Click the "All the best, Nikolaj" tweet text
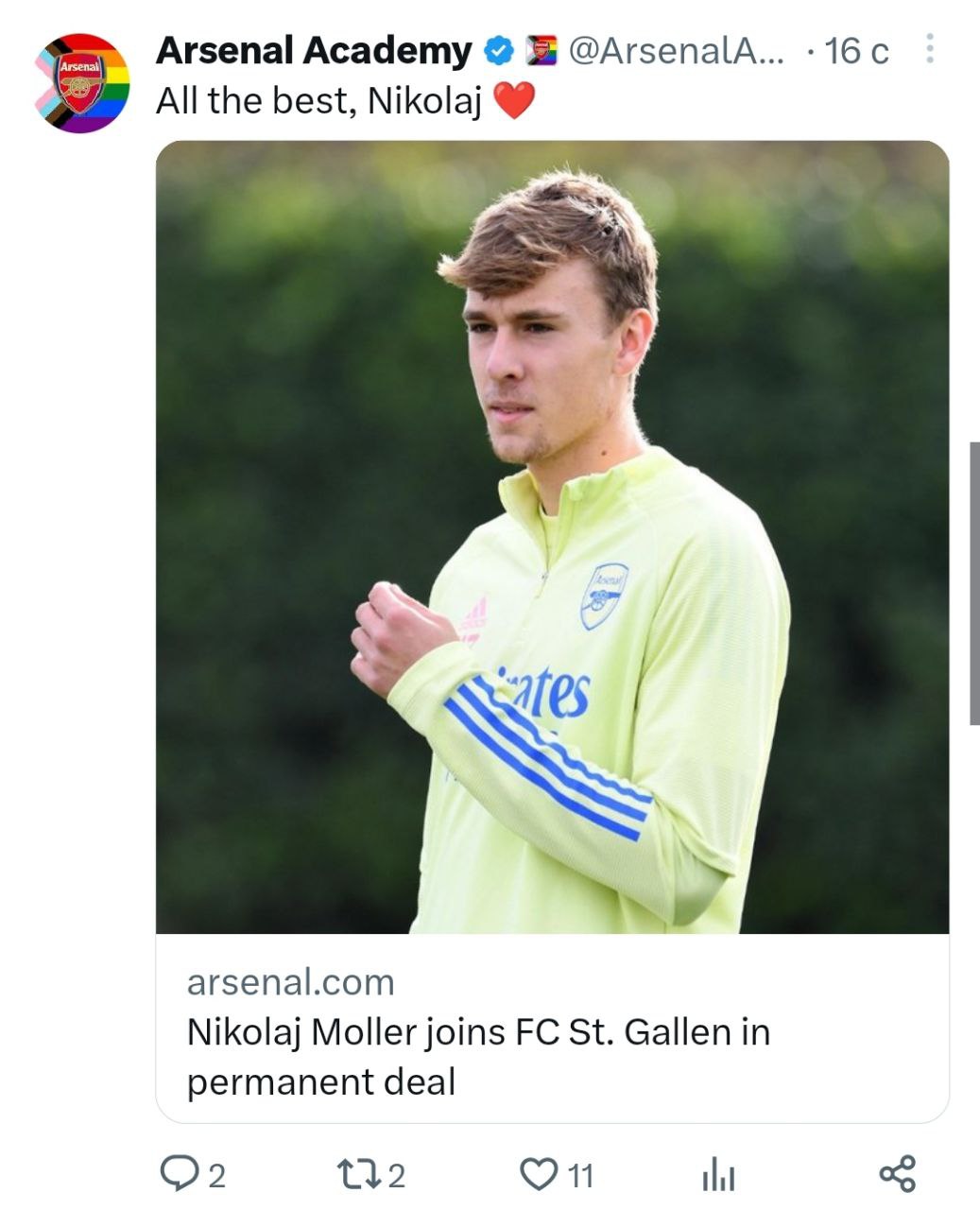980x1210 pixels. click(x=319, y=100)
